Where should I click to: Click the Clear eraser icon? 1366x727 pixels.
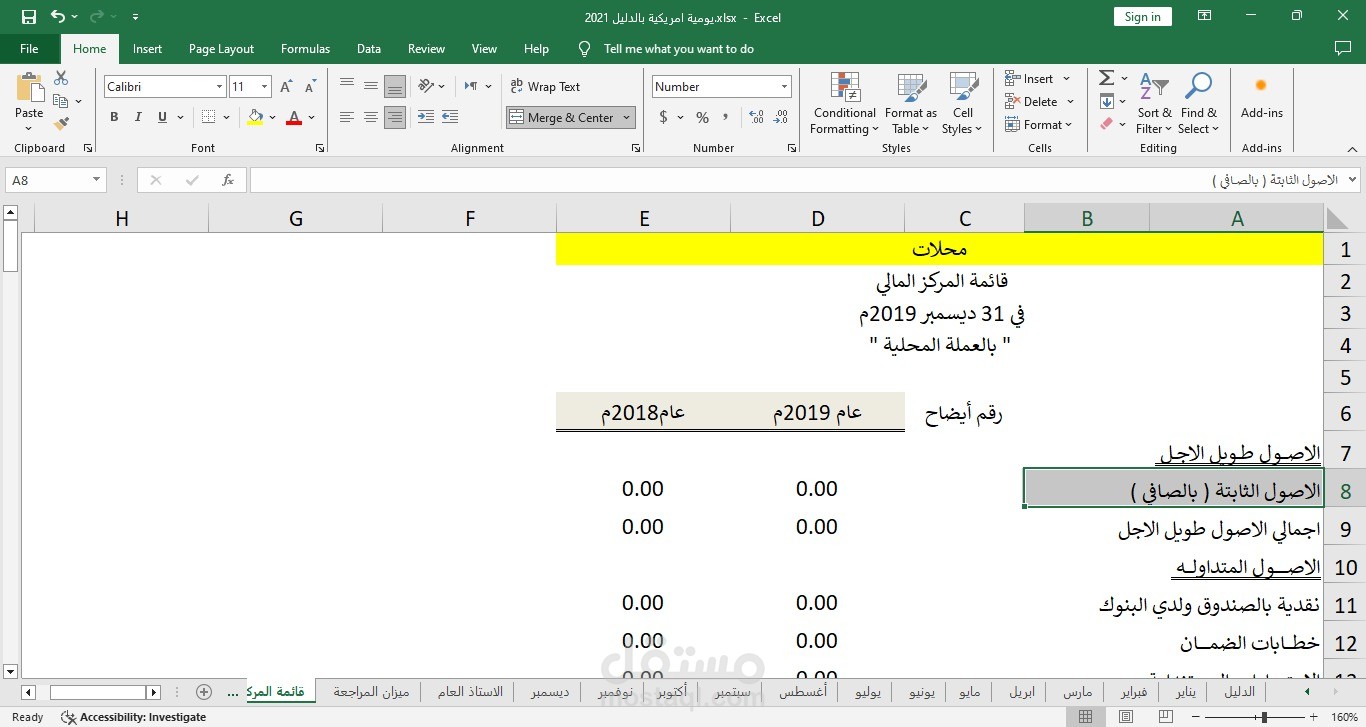(1106, 124)
